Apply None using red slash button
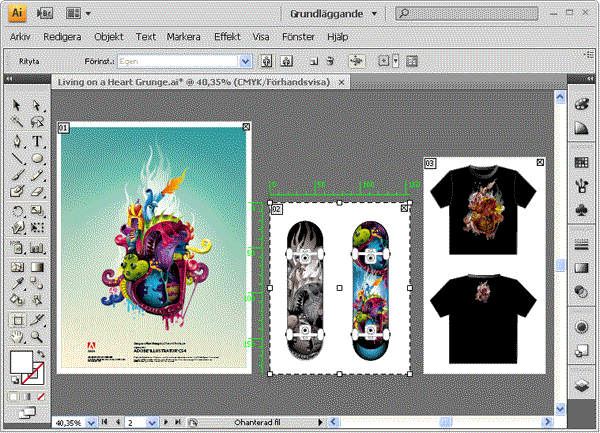Viewport: 600px width, 433px height. pyautogui.click(x=41, y=397)
